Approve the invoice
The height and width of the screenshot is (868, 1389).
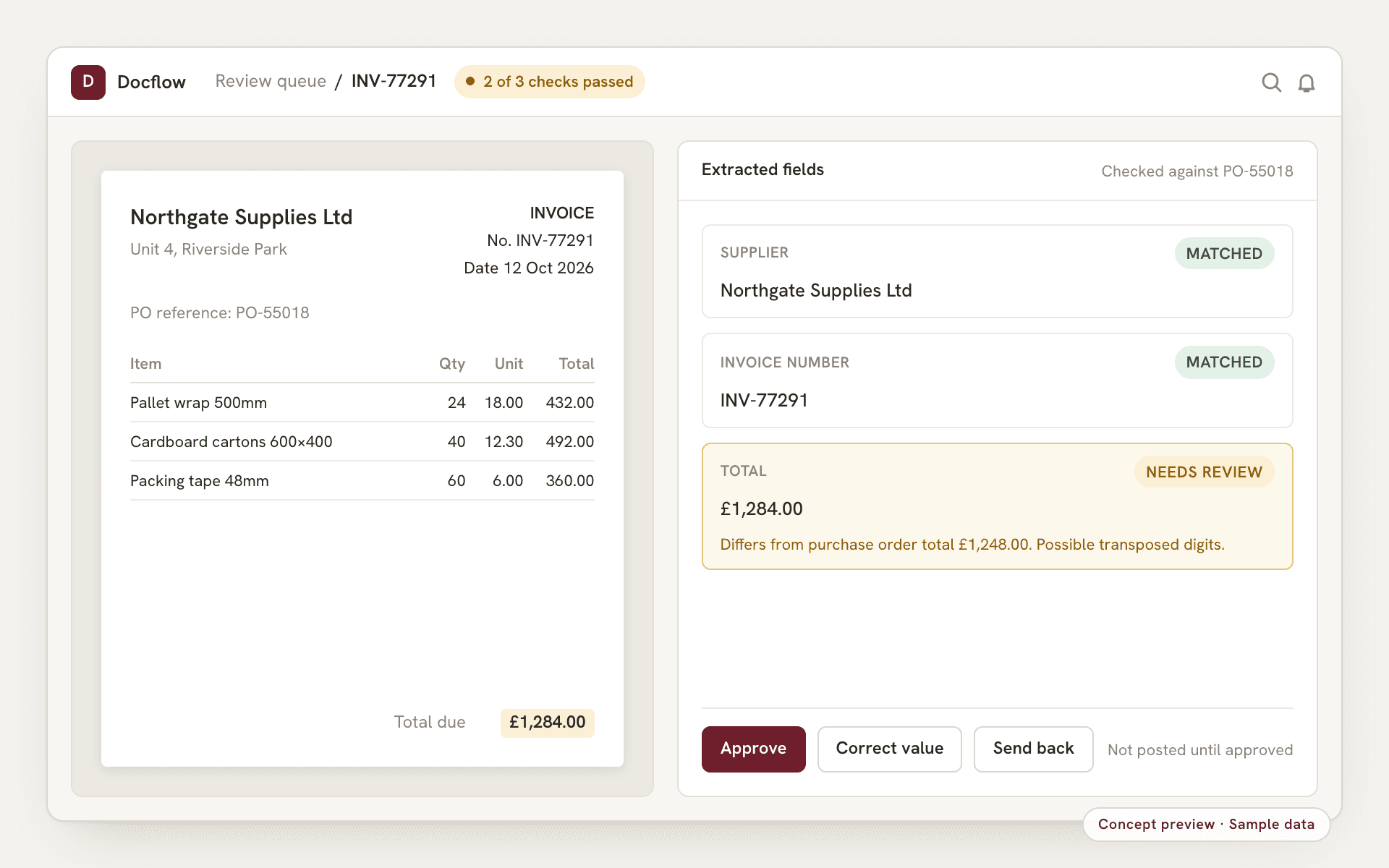click(753, 749)
